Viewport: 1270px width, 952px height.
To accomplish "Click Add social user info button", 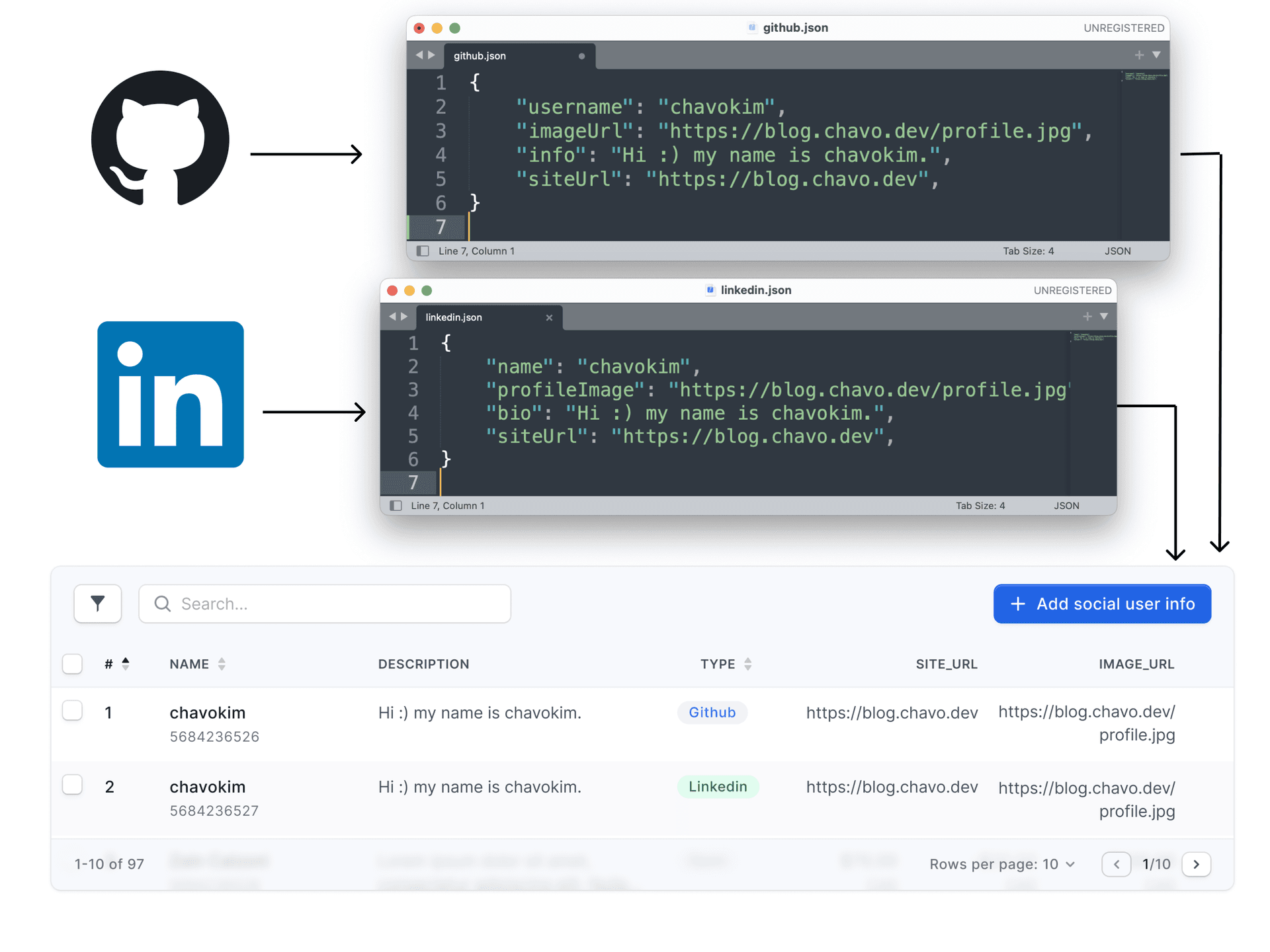I will pyautogui.click(x=1102, y=604).
